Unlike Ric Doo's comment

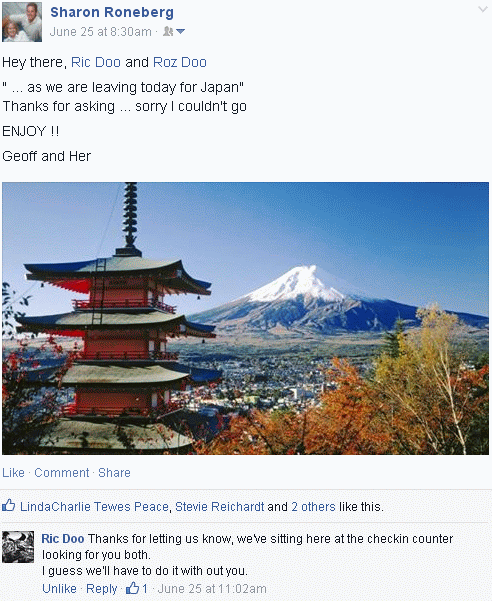(x=59, y=588)
